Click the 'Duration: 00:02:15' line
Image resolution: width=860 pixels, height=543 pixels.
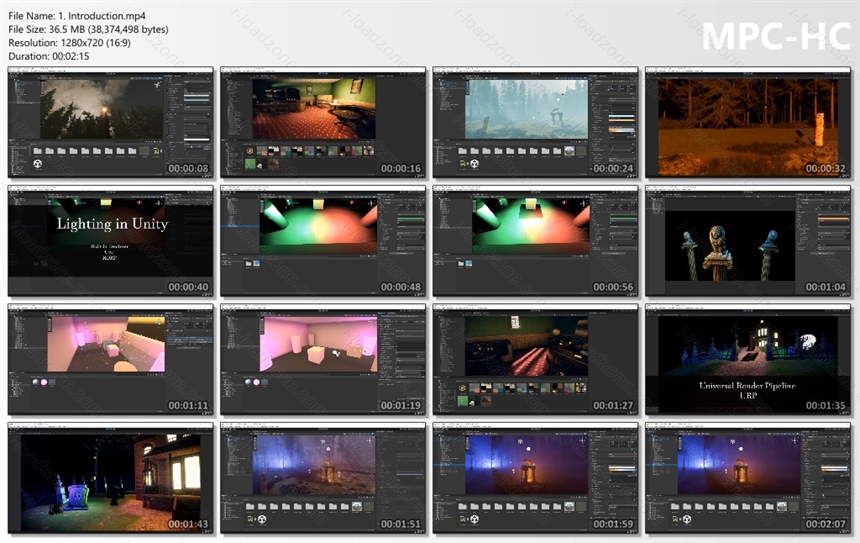[x=49, y=56]
